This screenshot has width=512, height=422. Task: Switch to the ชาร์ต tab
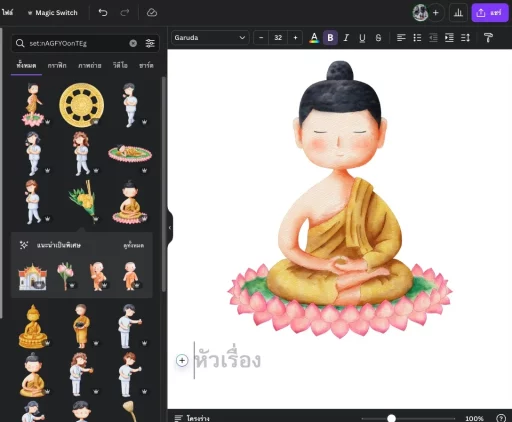pos(146,66)
